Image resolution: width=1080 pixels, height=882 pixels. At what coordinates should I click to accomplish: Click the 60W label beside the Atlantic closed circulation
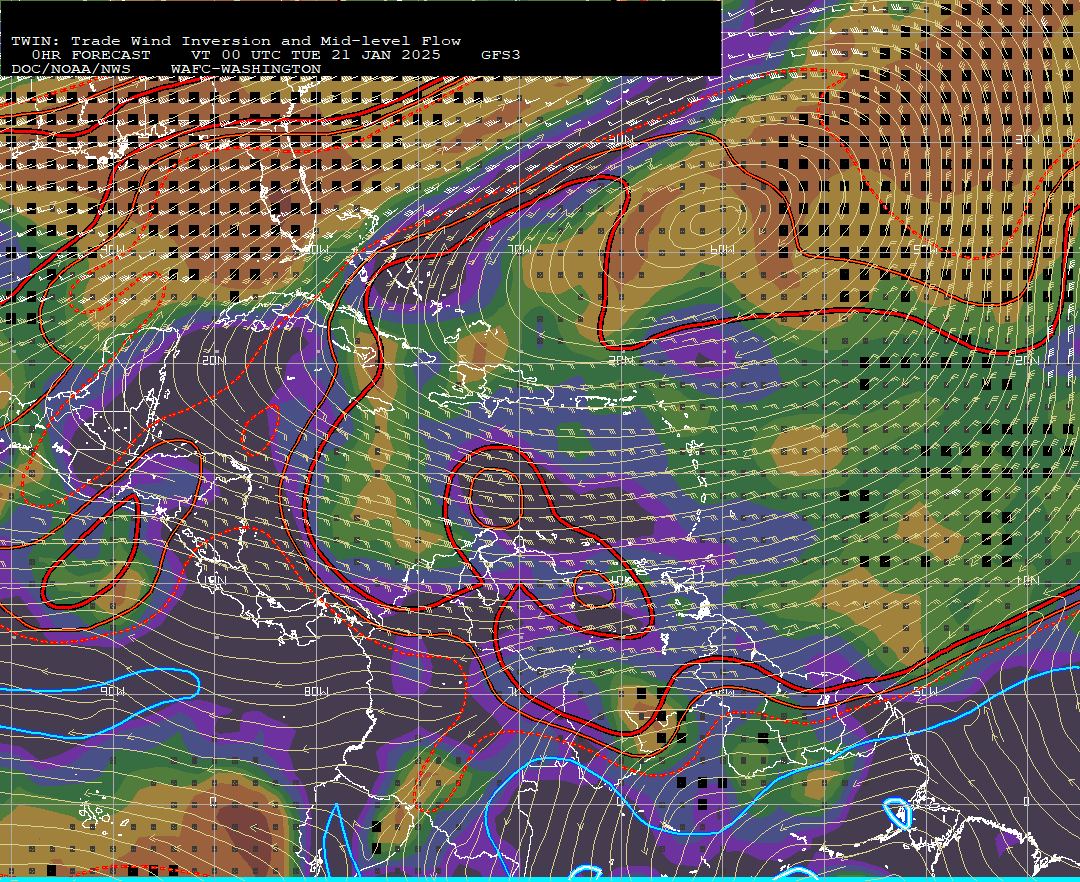coord(722,250)
